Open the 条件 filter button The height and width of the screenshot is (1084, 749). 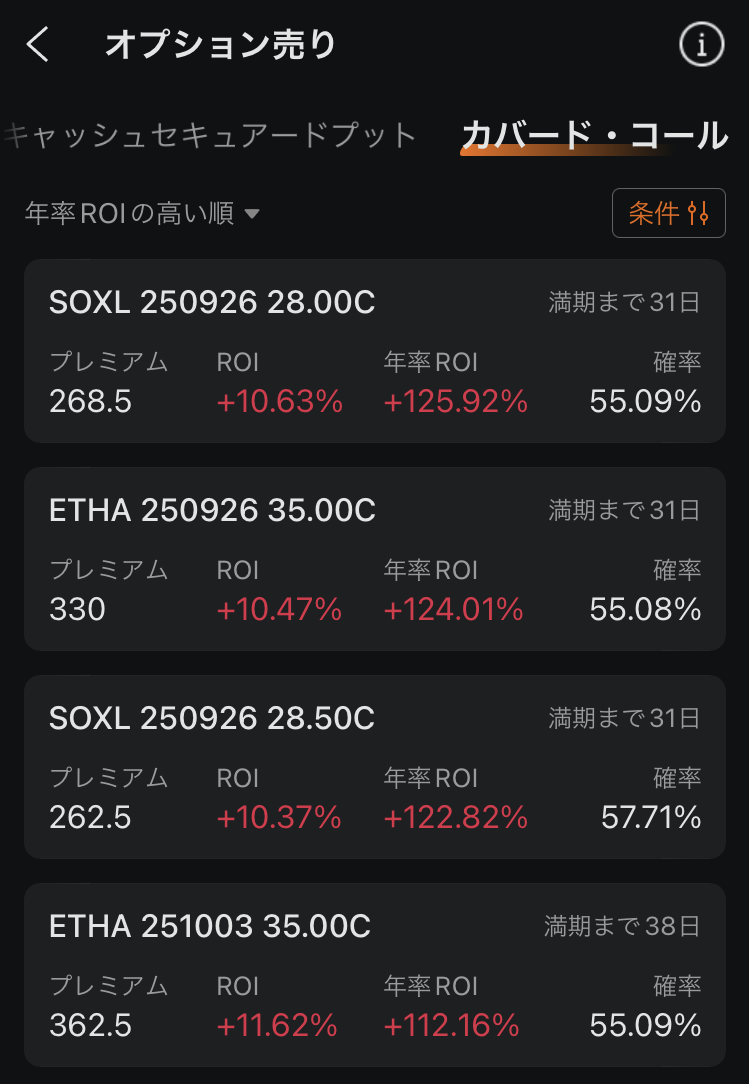668,213
